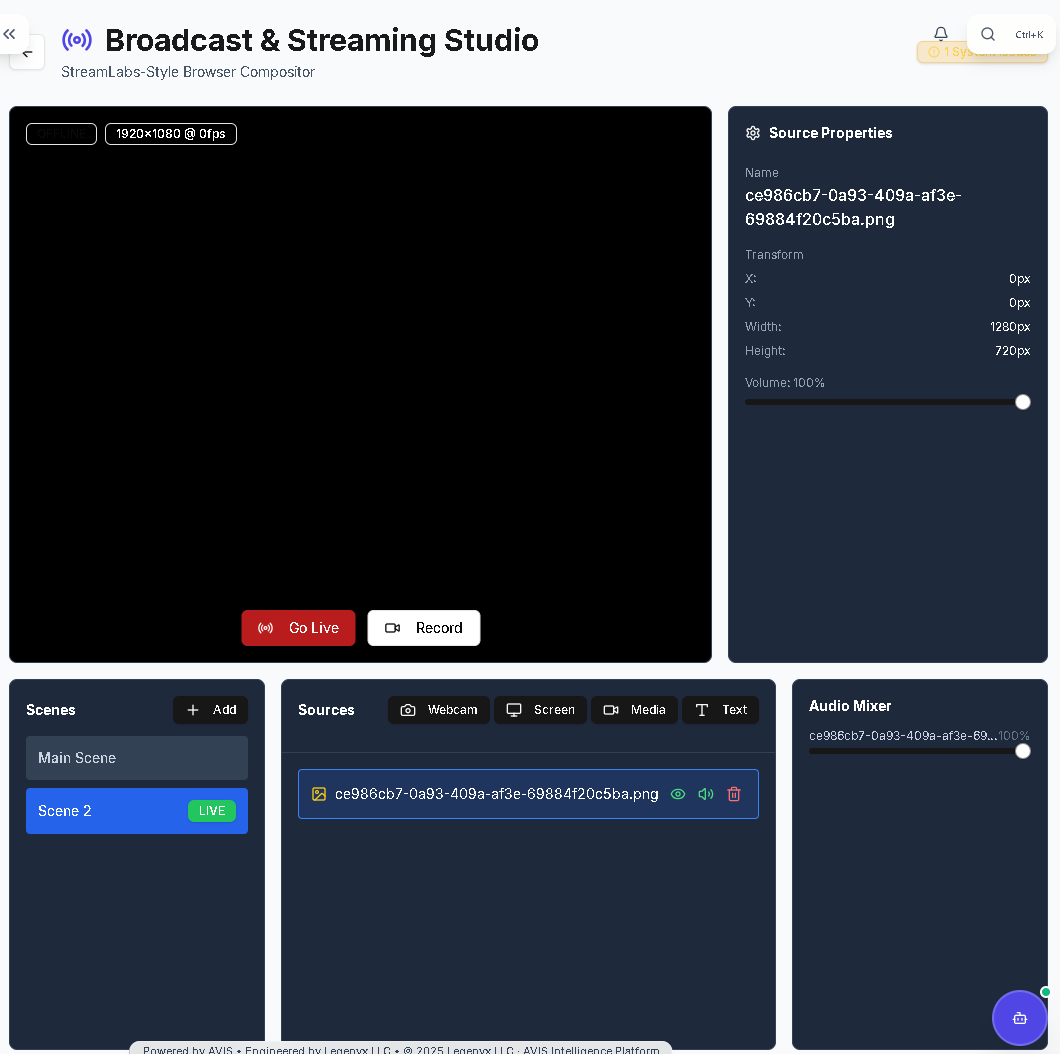The height and width of the screenshot is (1054, 1060).
Task: Click the broadcast logo beside the title
Action: click(x=77, y=40)
